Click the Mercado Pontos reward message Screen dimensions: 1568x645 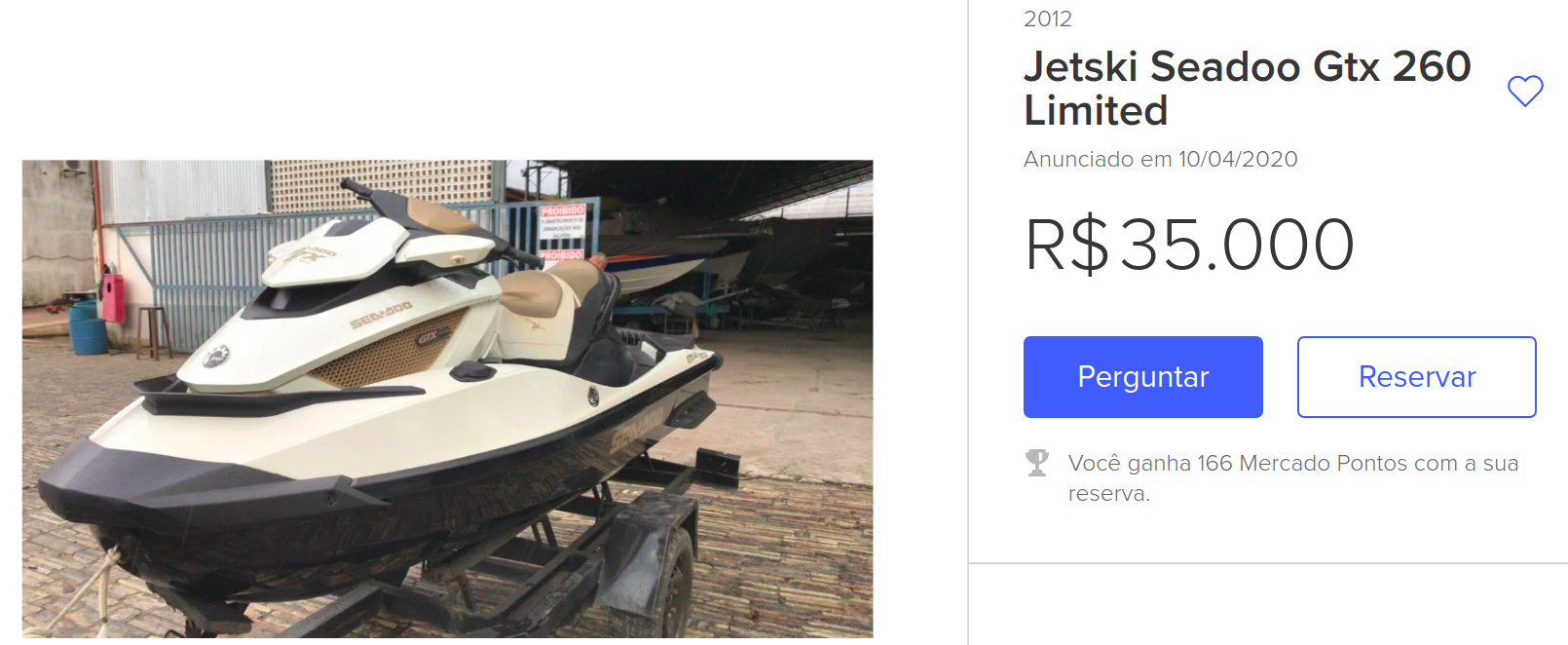(1293, 477)
